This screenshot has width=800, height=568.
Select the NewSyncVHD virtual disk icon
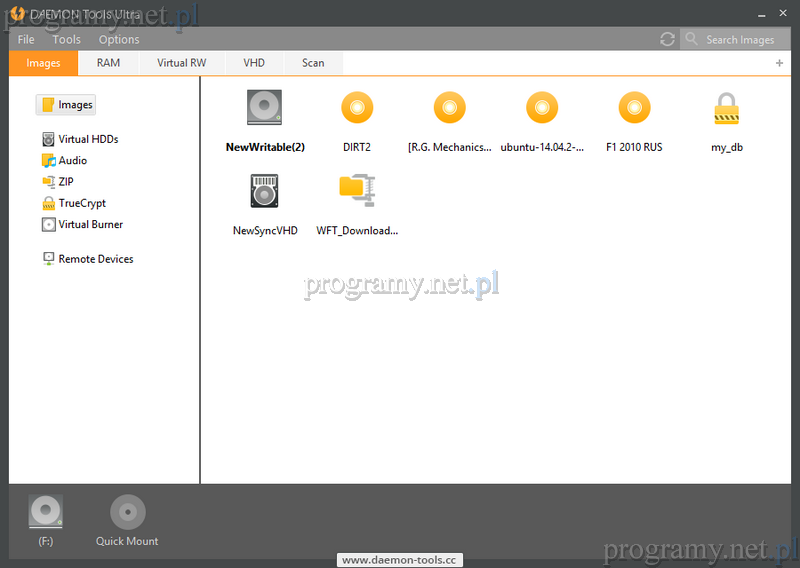(265, 190)
